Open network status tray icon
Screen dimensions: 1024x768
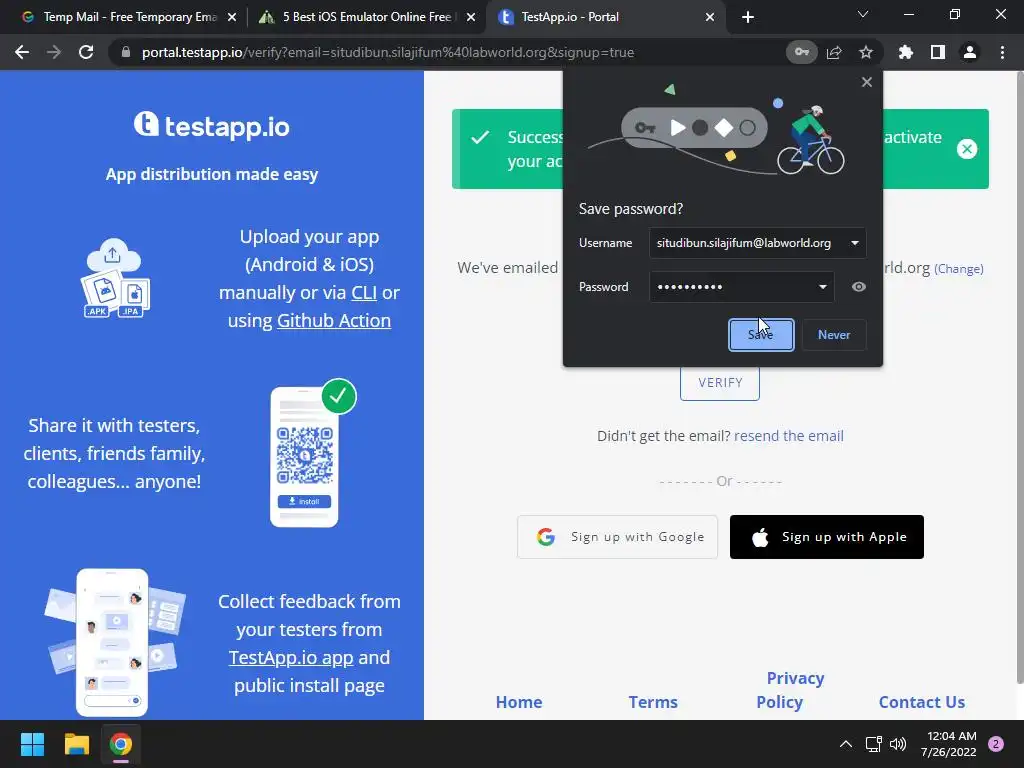tap(873, 744)
